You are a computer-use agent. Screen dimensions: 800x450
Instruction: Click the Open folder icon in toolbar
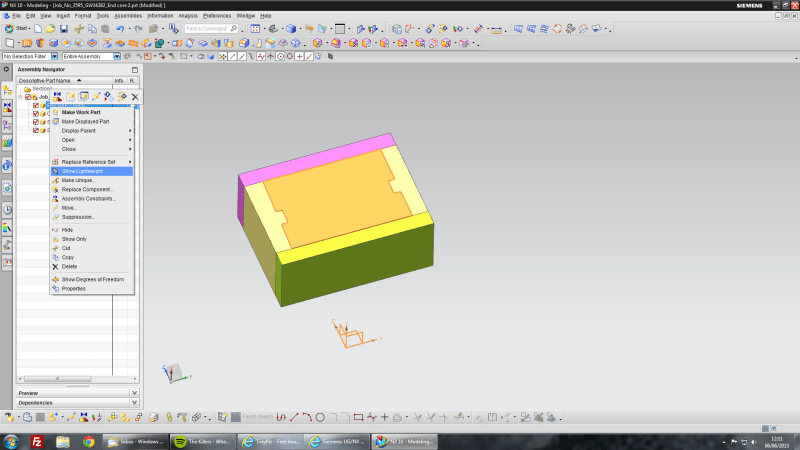51,29
